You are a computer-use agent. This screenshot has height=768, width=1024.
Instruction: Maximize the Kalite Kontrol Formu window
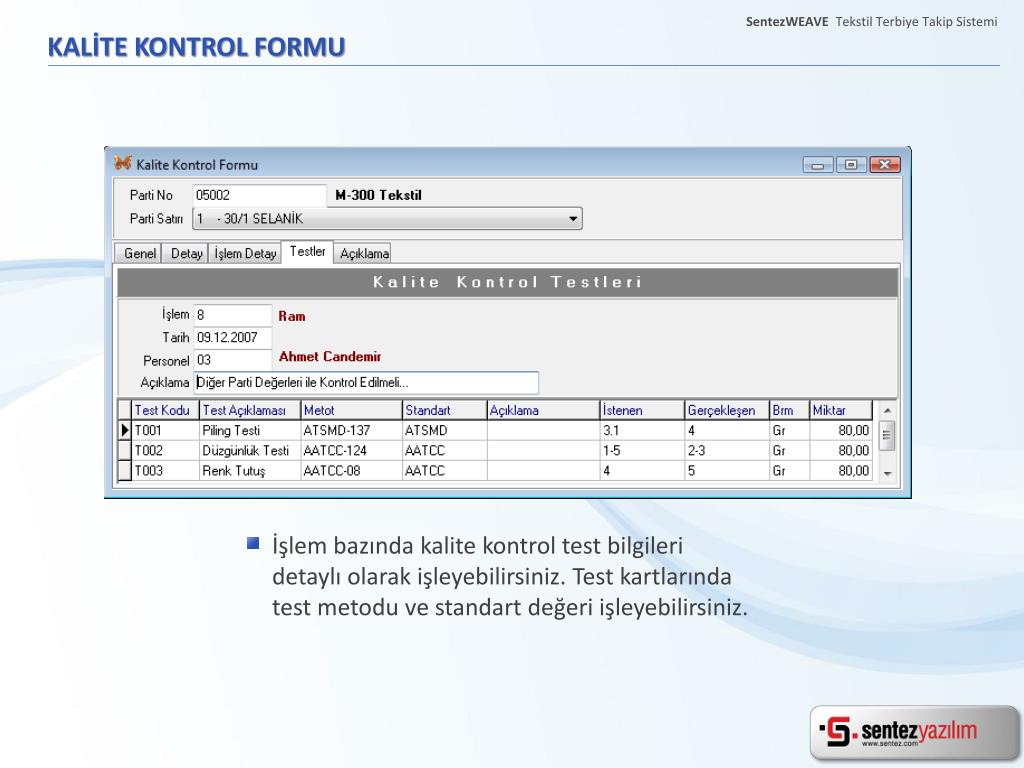851,165
